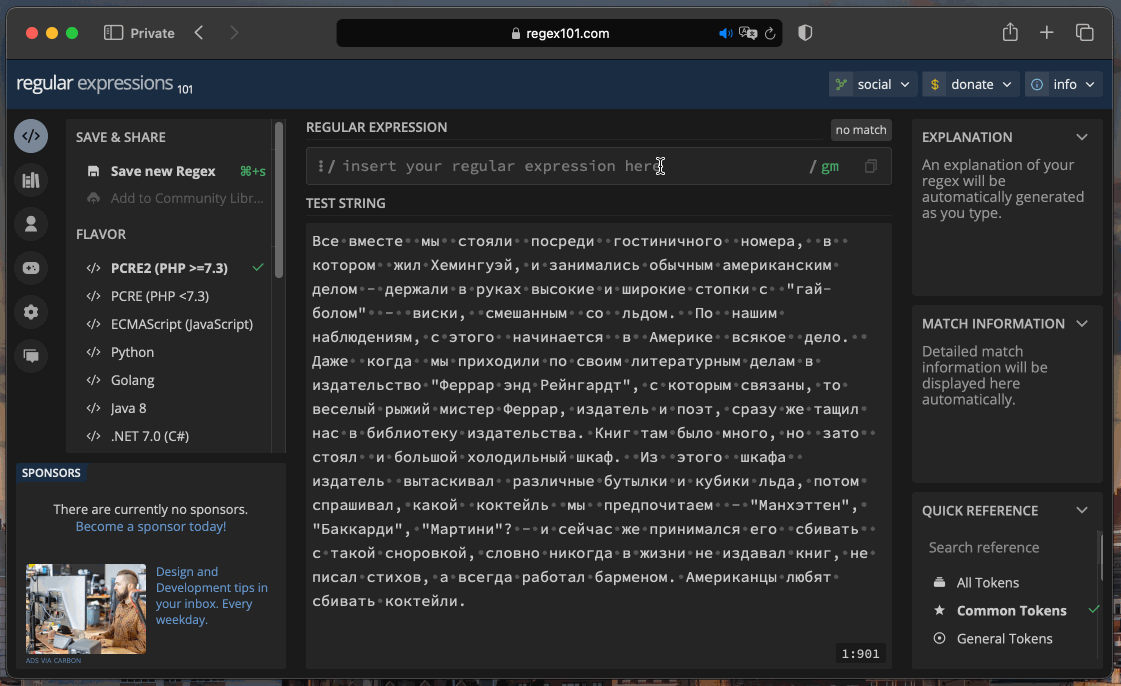
Task: Open live help with the speech bubble icon
Action: 31,356
